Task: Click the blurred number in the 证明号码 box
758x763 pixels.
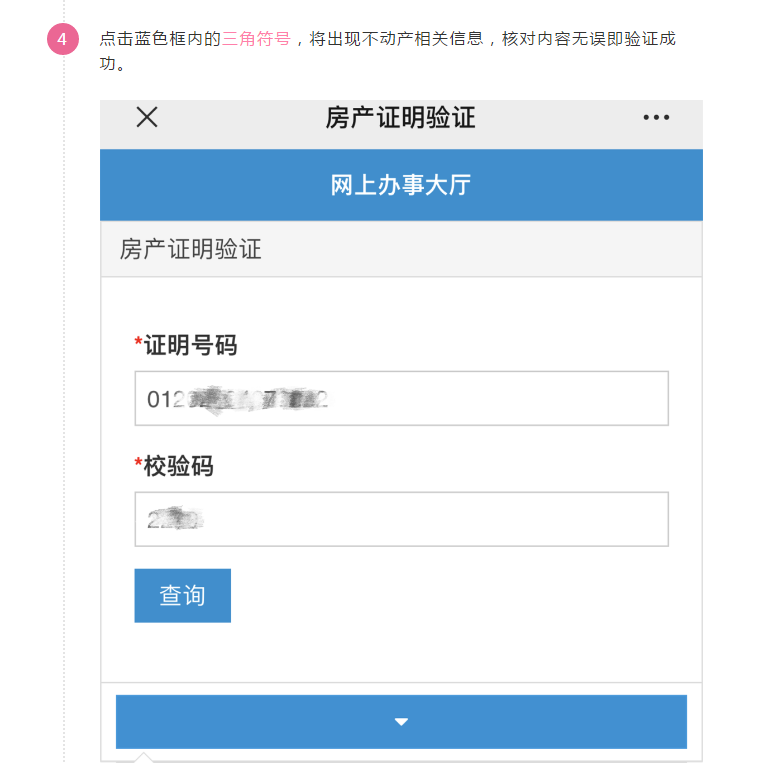Action: point(237,400)
